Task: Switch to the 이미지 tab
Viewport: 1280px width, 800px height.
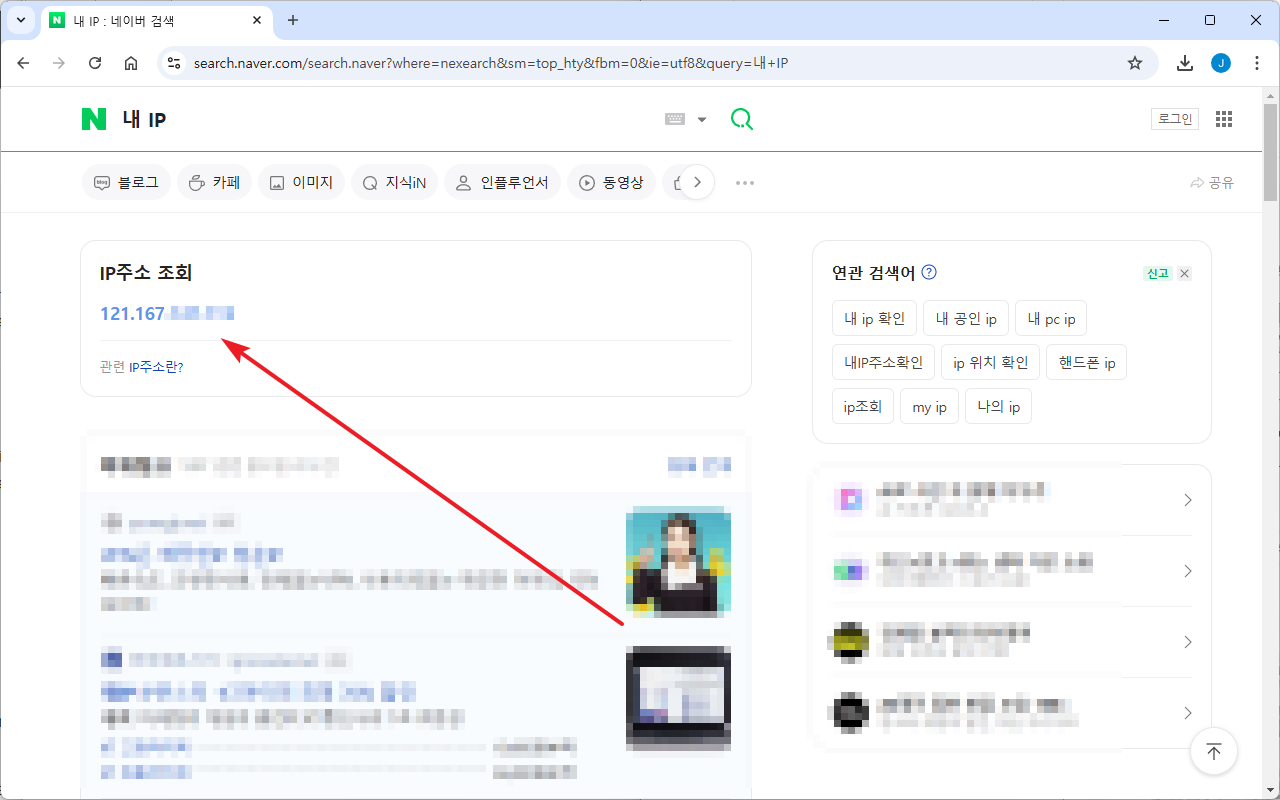Action: (301, 183)
